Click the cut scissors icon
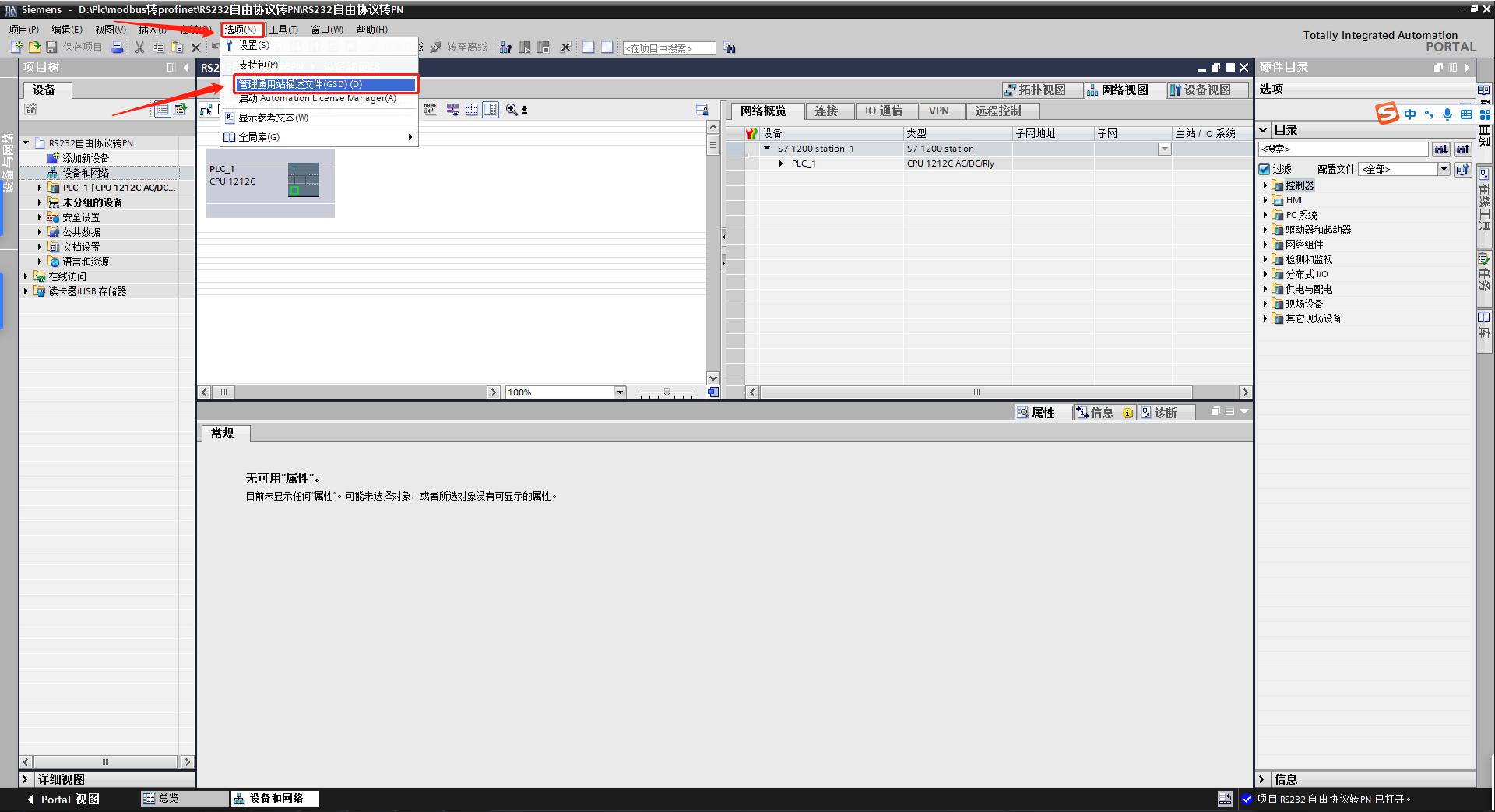1495x812 pixels. 140,47
